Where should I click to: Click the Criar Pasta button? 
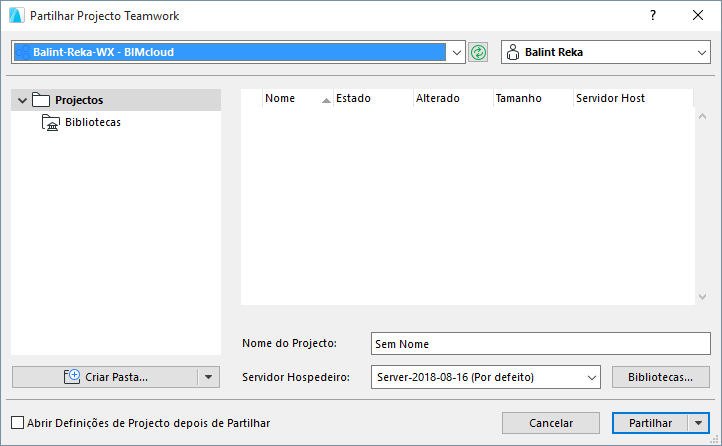105,377
